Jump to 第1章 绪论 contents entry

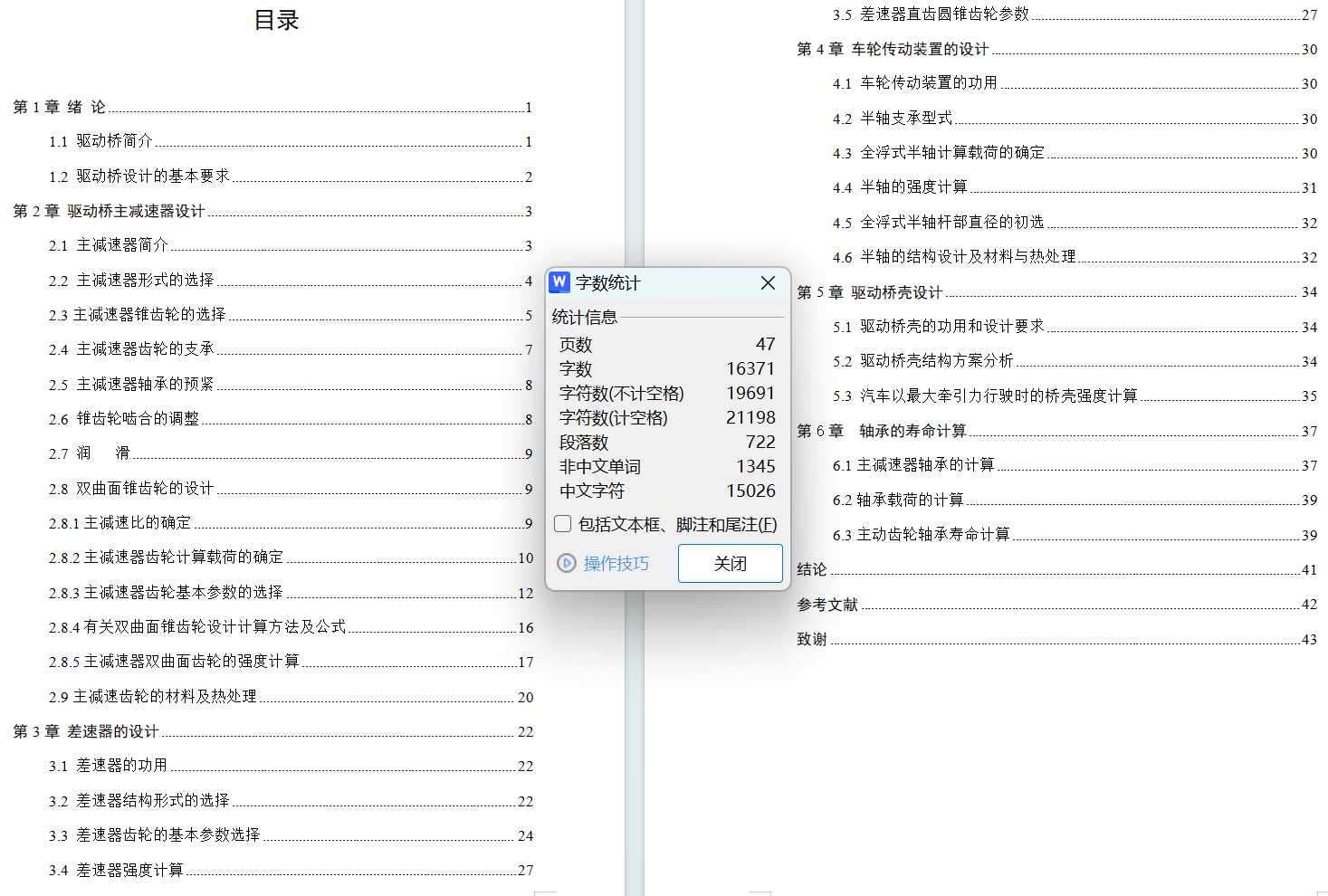(x=60, y=107)
